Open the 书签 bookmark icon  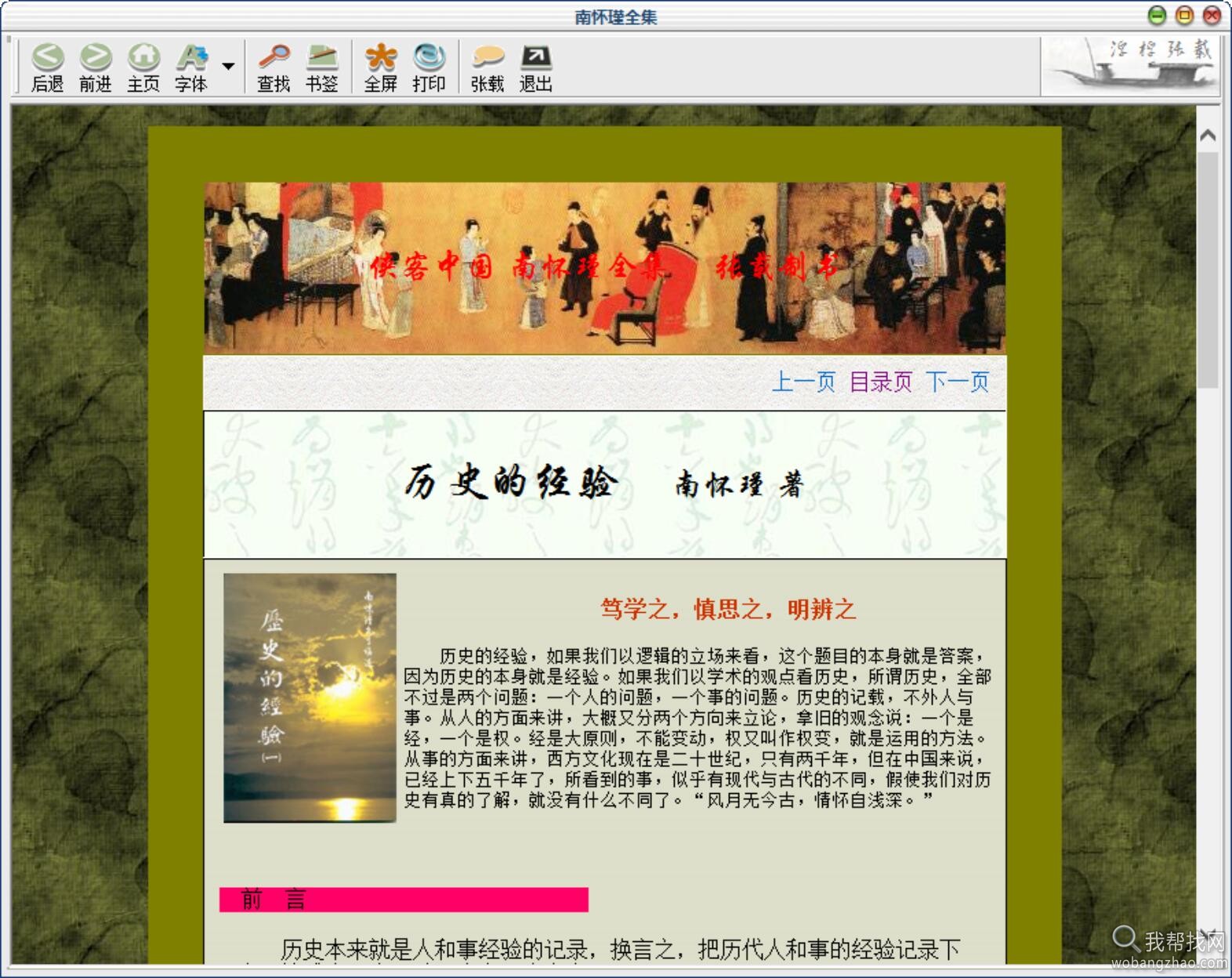click(322, 67)
